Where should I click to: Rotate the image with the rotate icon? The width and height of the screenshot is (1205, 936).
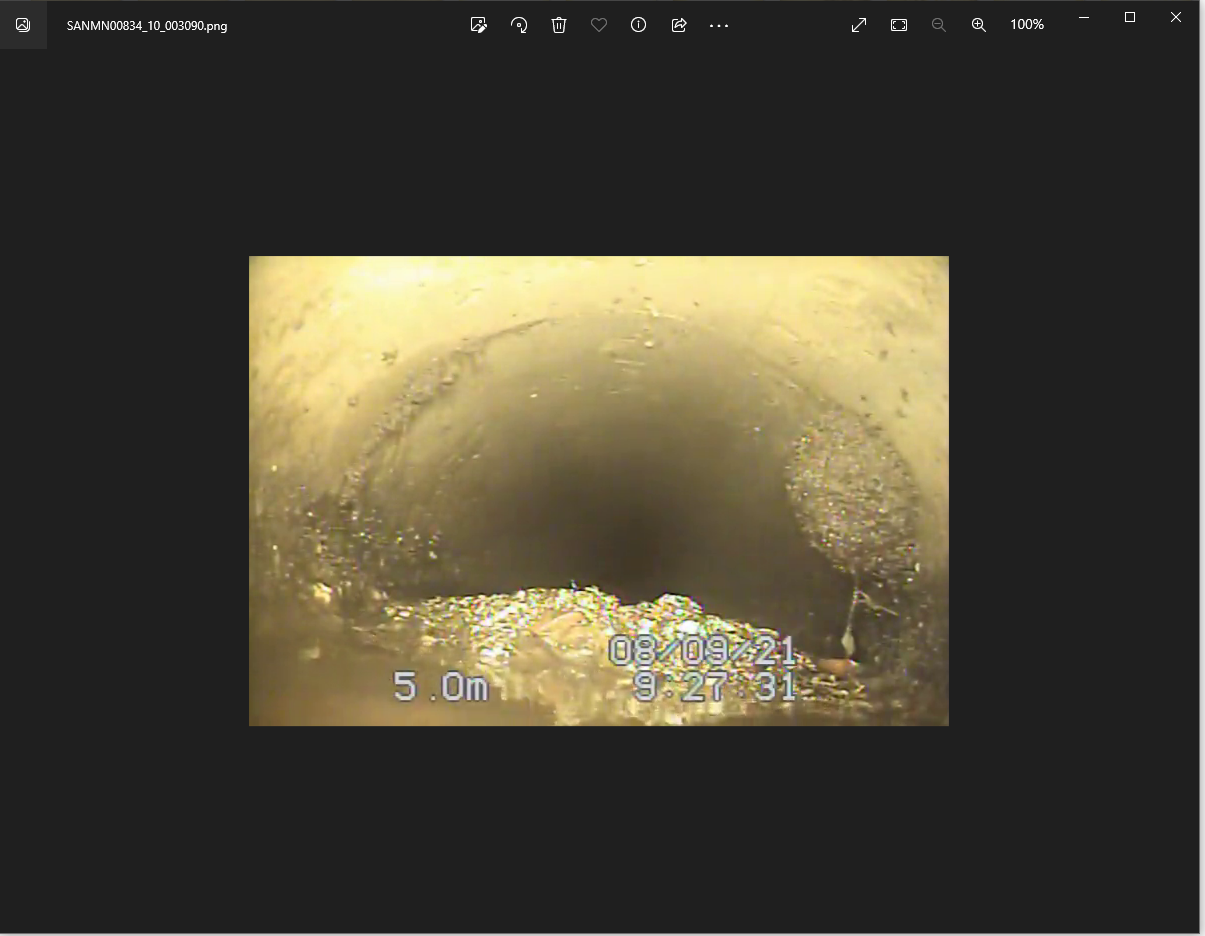tap(519, 25)
